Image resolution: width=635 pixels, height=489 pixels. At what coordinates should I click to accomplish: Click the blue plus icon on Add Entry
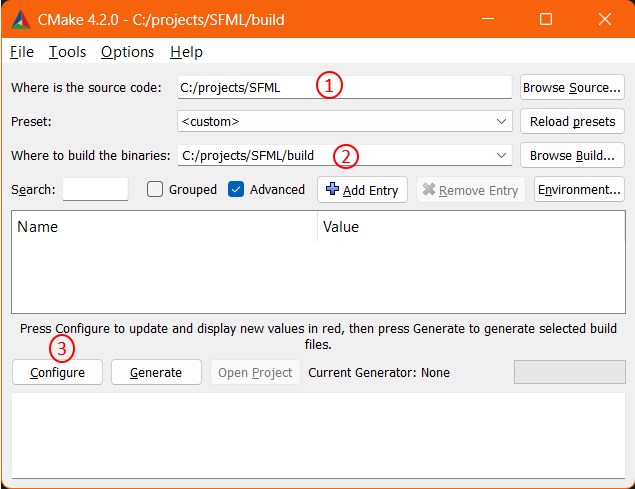[x=332, y=189]
